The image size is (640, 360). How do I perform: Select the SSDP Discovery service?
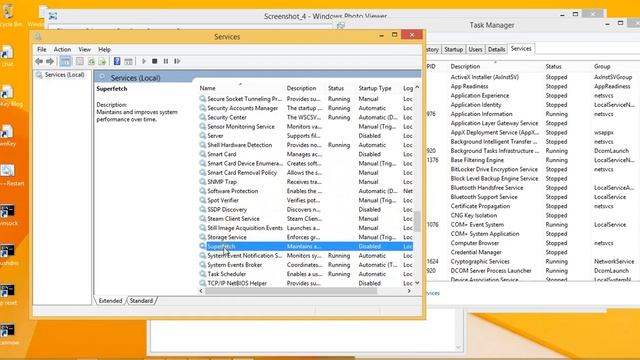pyautogui.click(x=306, y=209)
